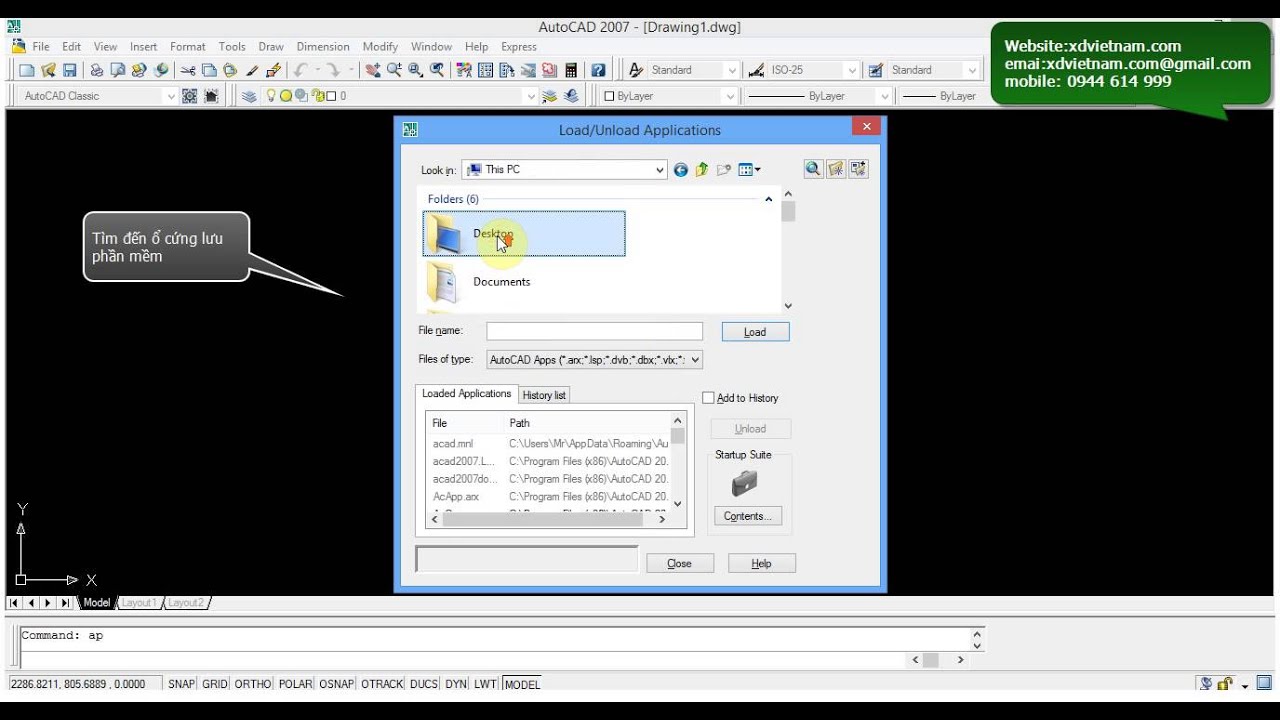Viewport: 1280px width, 720px height.
Task: Open the Dimension menu
Action: tap(323, 46)
